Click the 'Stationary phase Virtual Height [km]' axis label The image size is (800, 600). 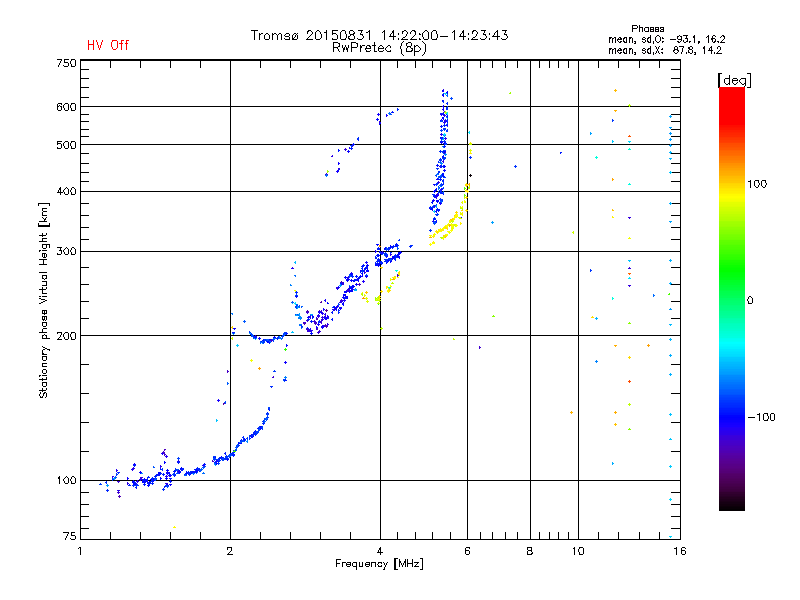pos(43,300)
